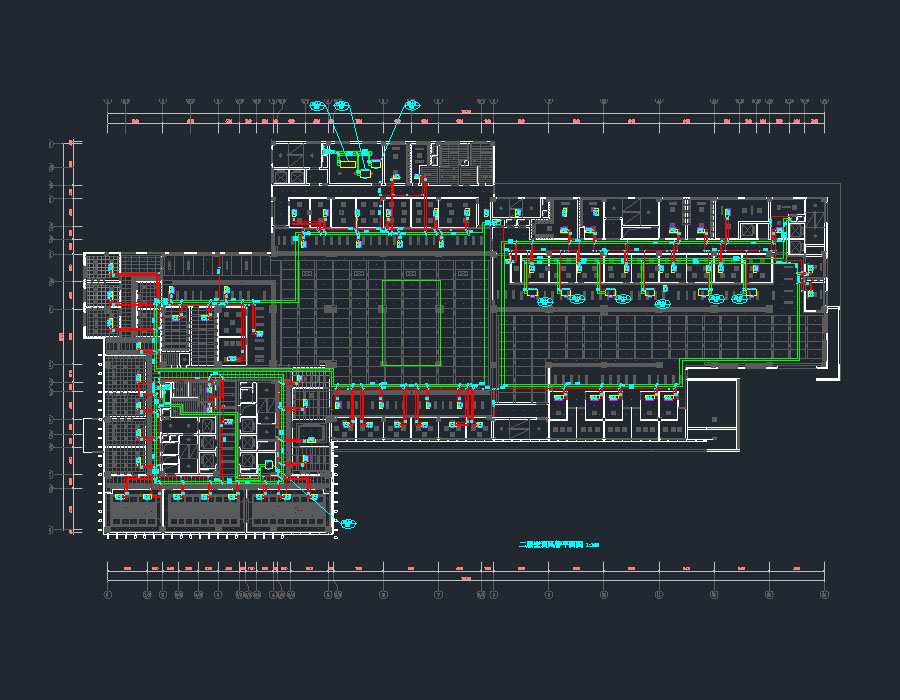
Task: Select the overall dimension text on the bottom dimension line
Action: (465, 579)
